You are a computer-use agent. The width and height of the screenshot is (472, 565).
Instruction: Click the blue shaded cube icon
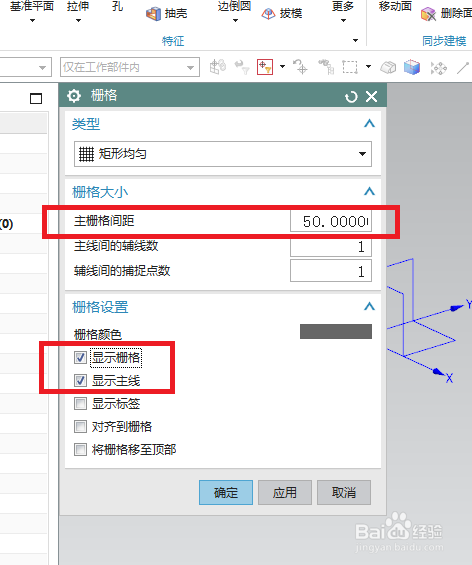tap(412, 67)
